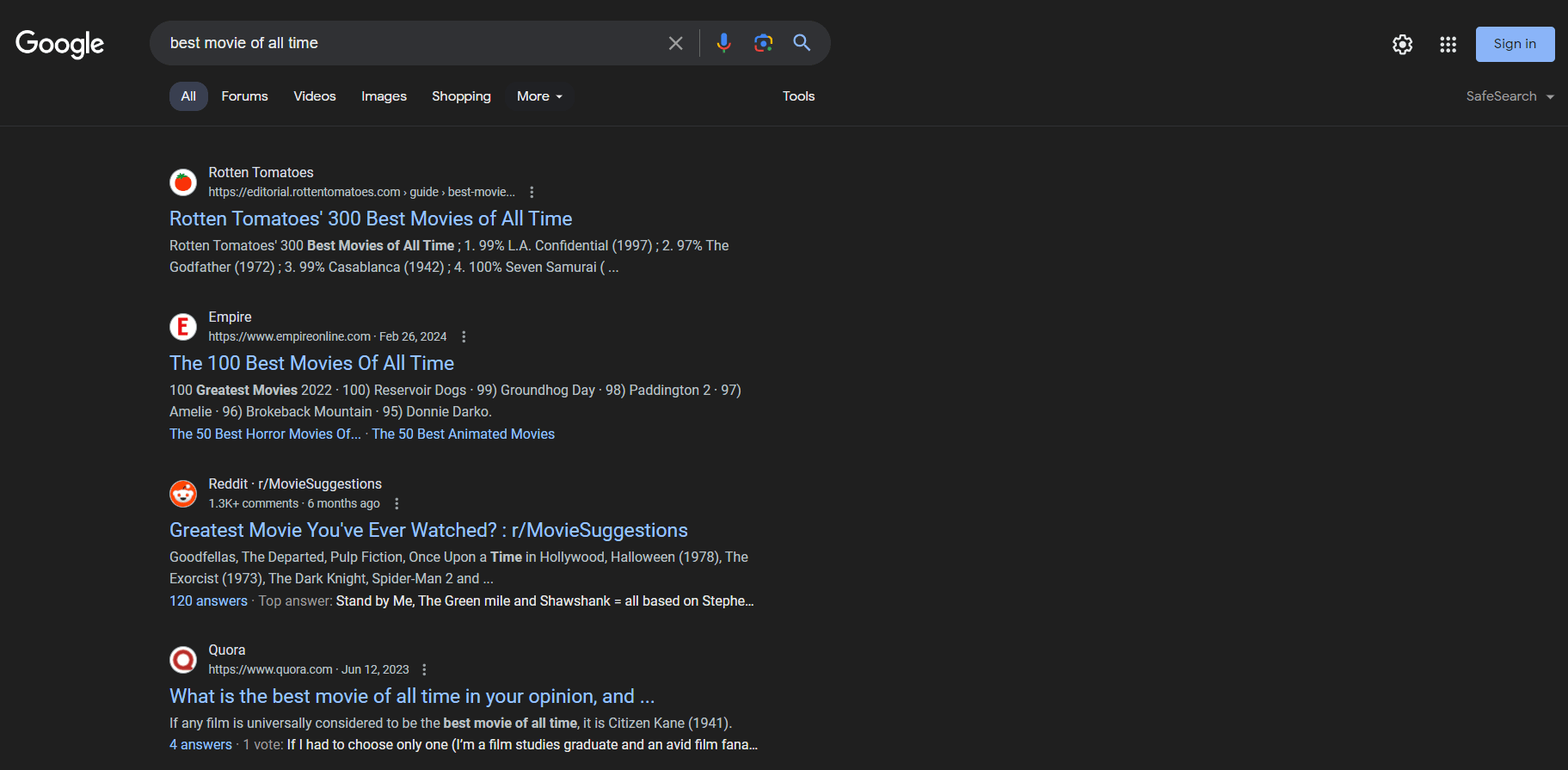Open Google apps grid icon
Screen dimensions: 1568x770
pyautogui.click(x=1448, y=45)
